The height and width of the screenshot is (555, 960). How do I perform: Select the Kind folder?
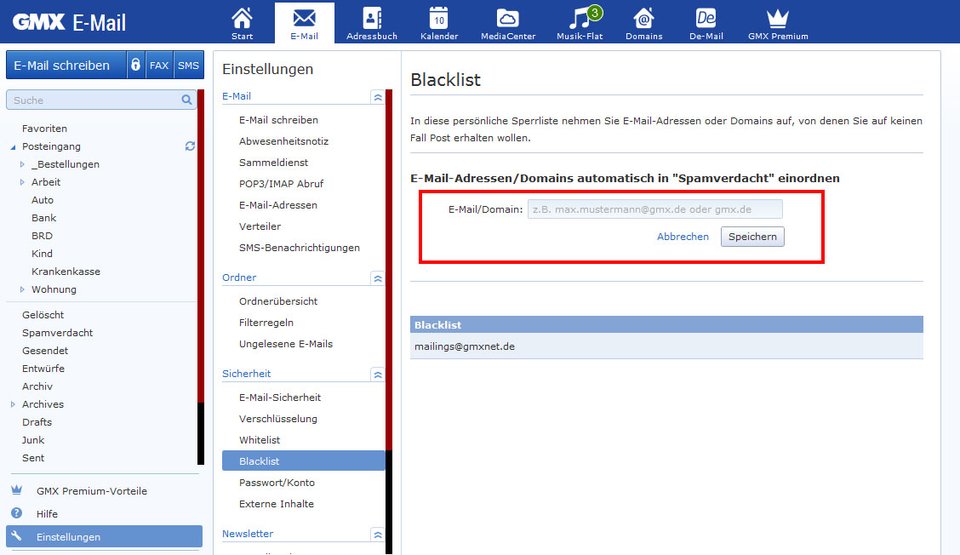tap(42, 253)
